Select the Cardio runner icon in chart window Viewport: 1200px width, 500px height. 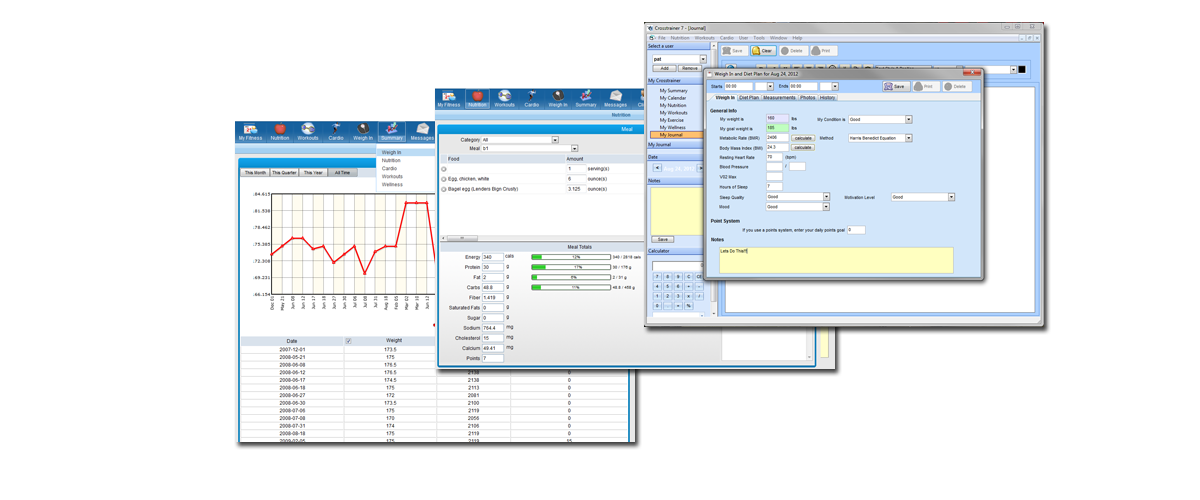point(336,132)
